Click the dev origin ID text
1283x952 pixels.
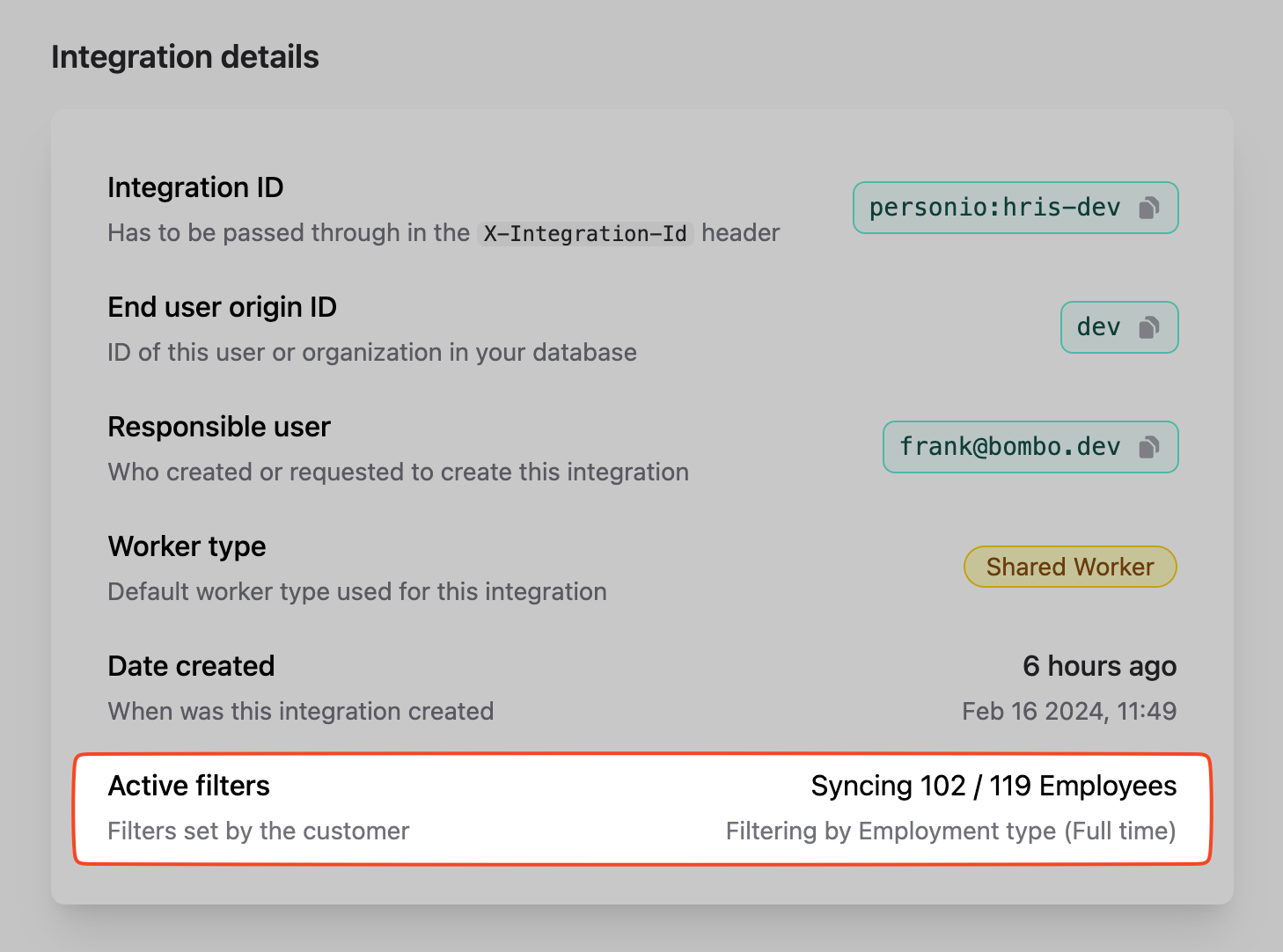tap(1098, 327)
